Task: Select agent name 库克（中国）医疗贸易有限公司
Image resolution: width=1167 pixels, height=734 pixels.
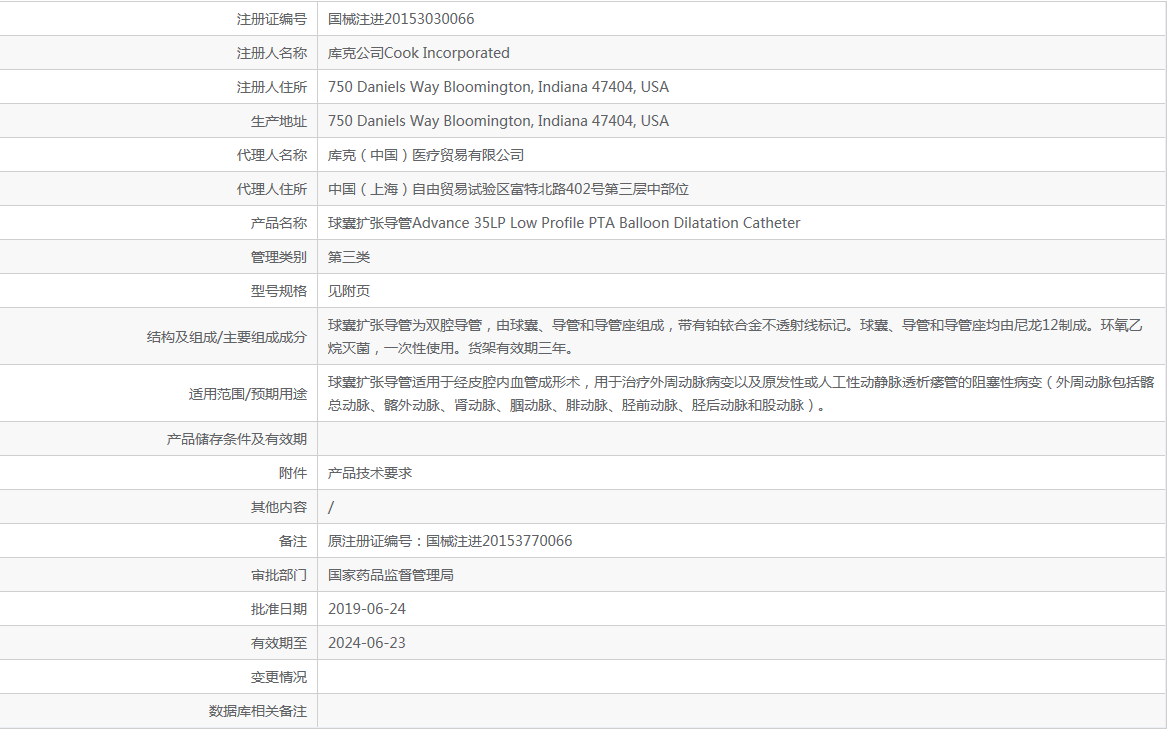Action: click(x=426, y=155)
